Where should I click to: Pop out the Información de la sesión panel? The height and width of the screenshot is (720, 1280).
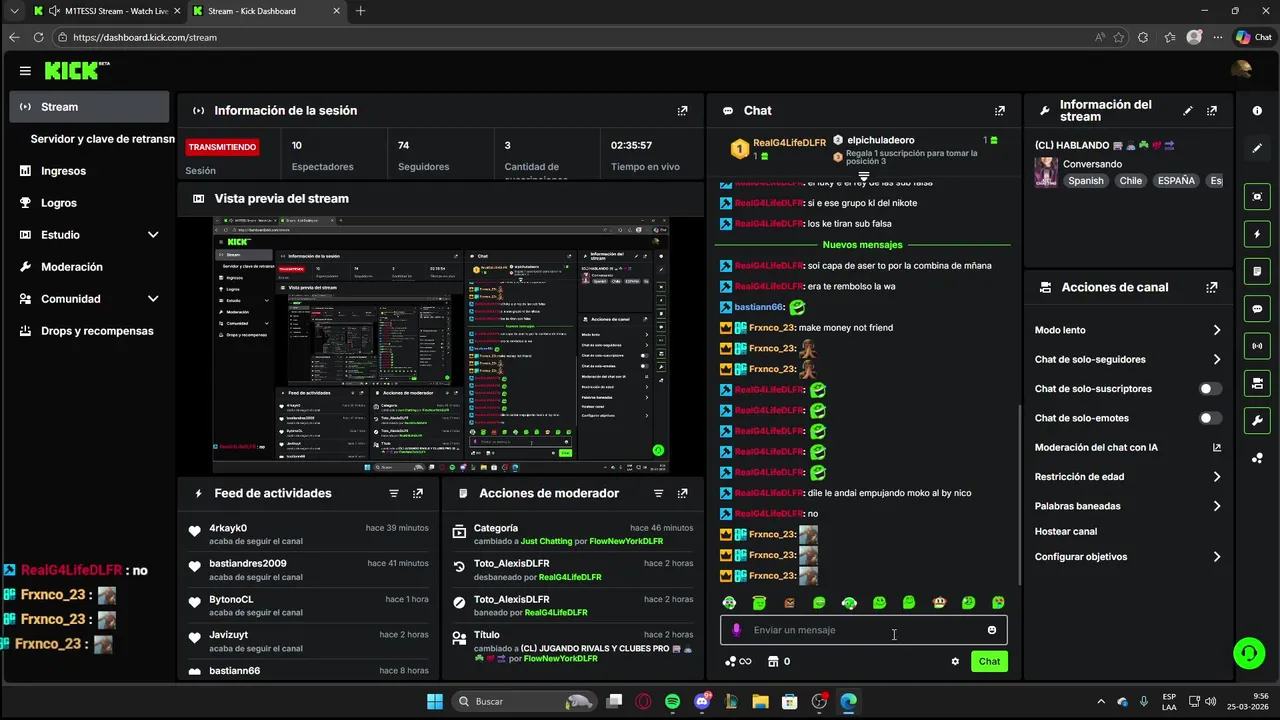point(682,111)
